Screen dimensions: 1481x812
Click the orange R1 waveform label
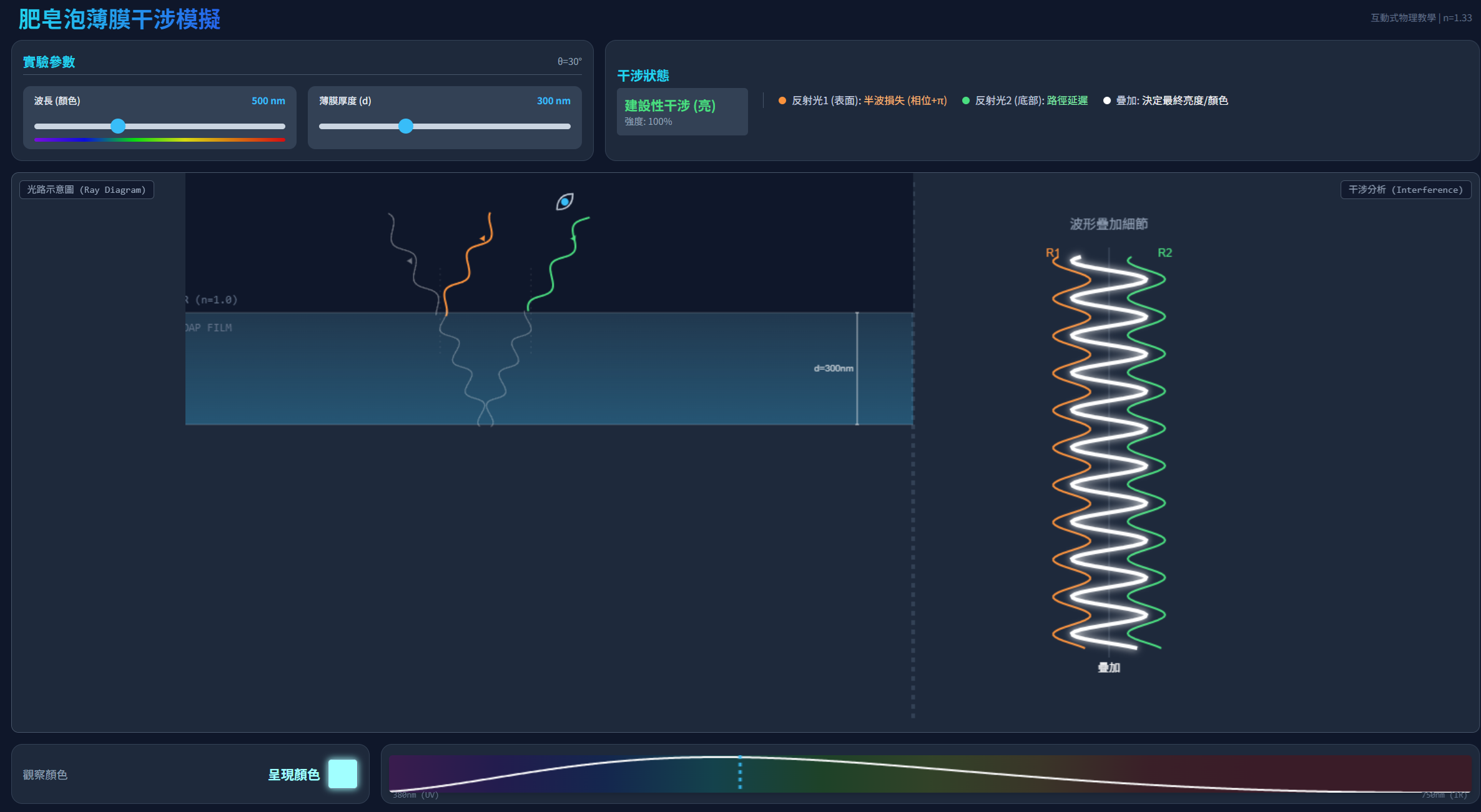click(x=1052, y=253)
